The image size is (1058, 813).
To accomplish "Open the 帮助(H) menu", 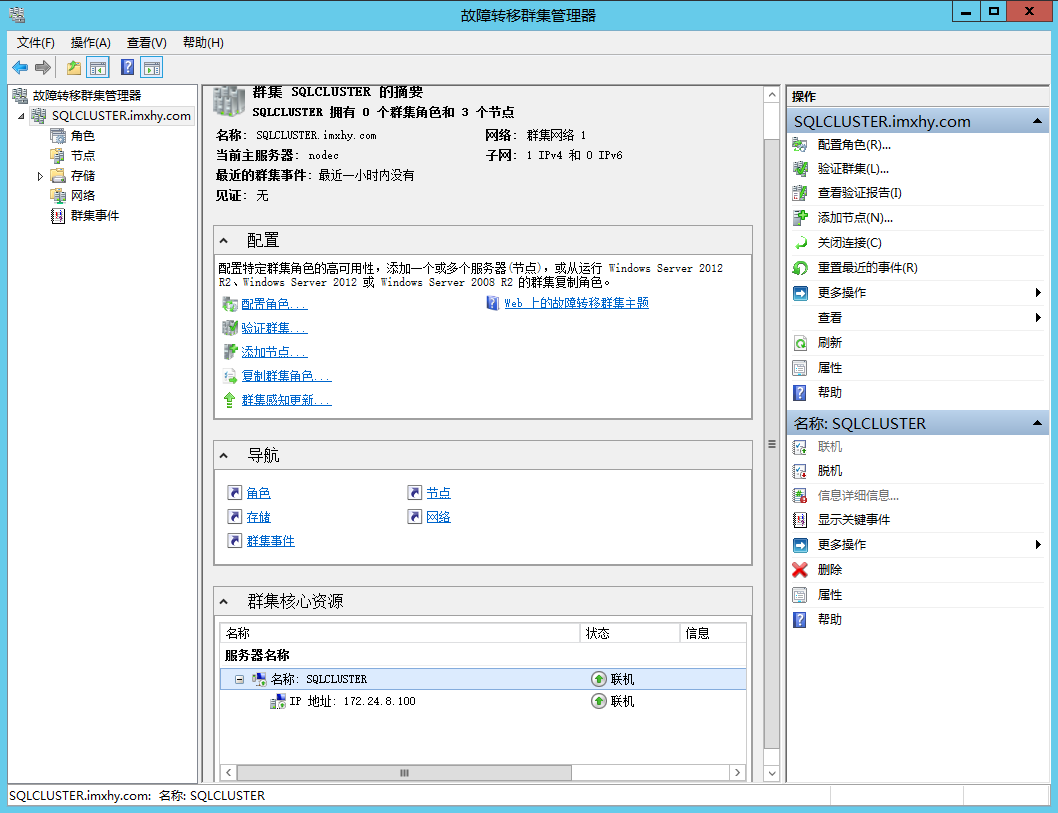I will (x=203, y=43).
